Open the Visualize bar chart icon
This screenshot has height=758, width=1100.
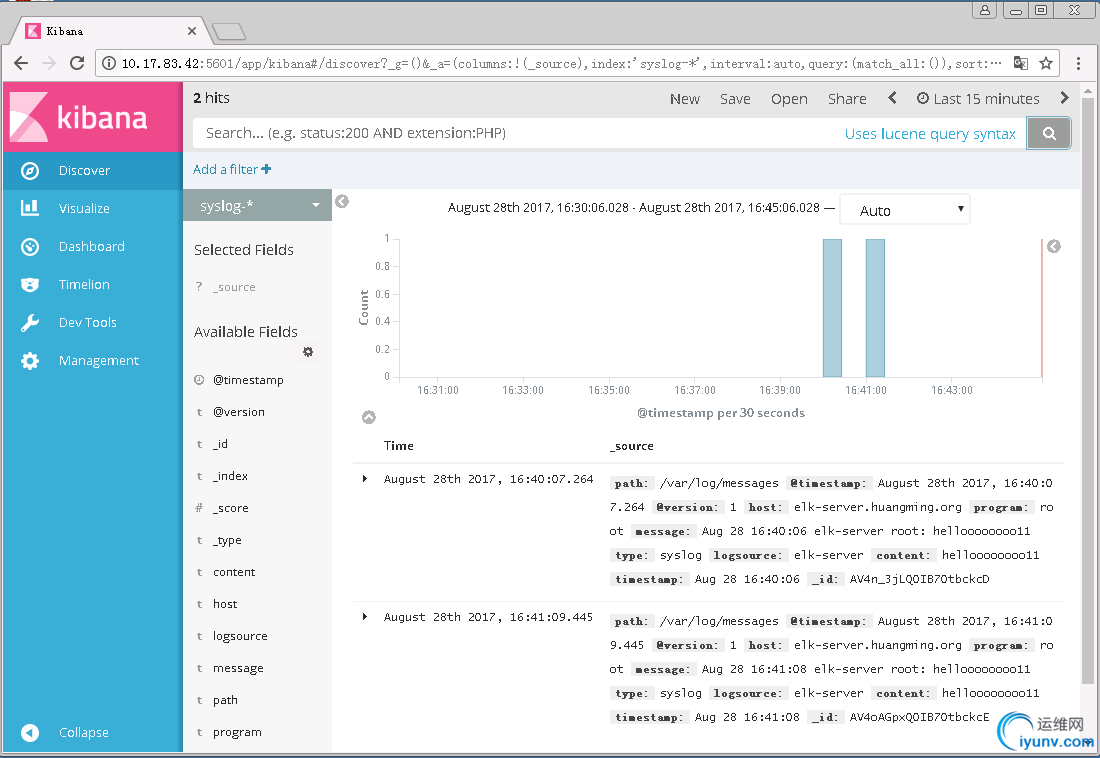pos(29,208)
